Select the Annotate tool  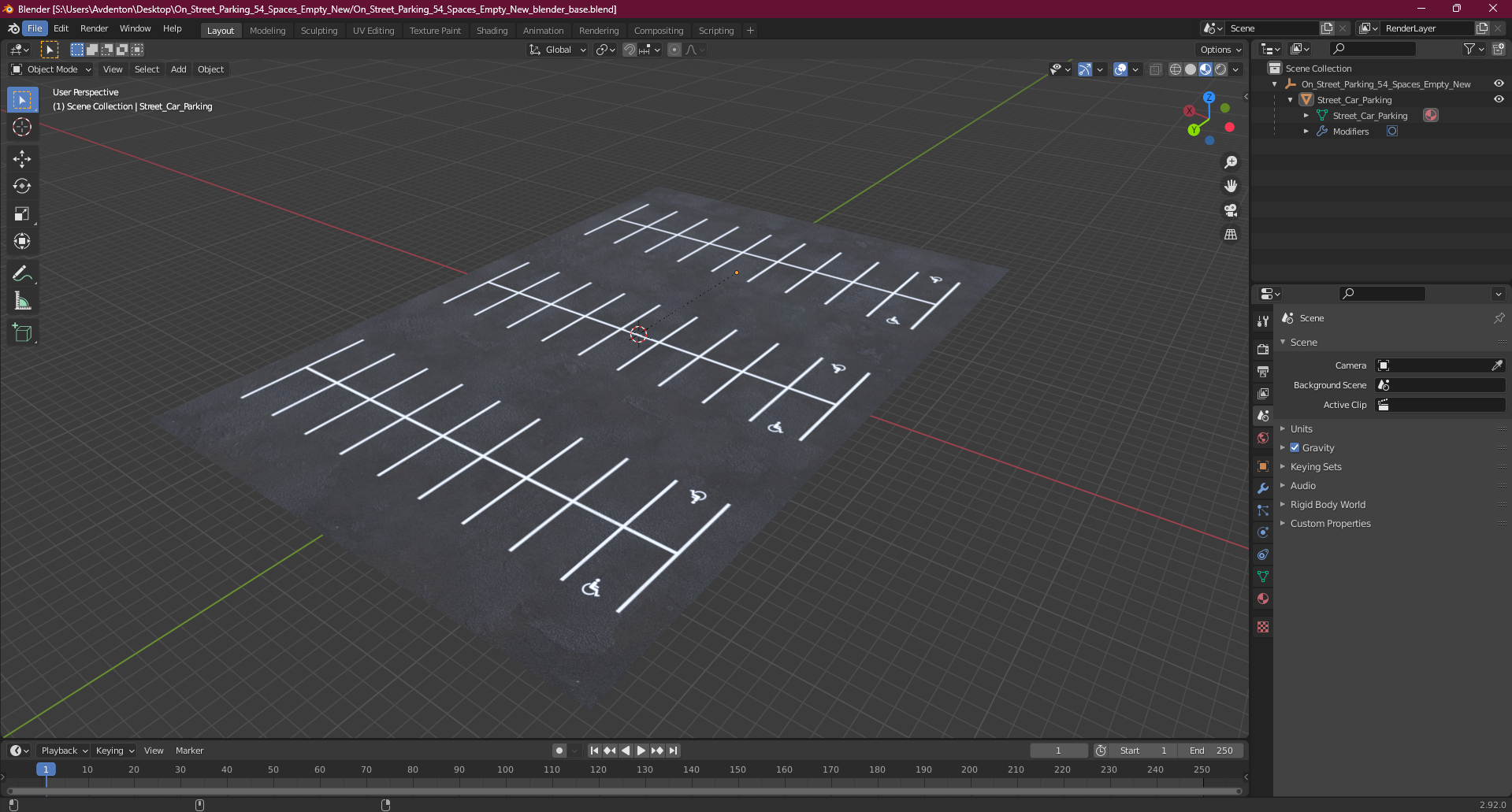pos(22,273)
